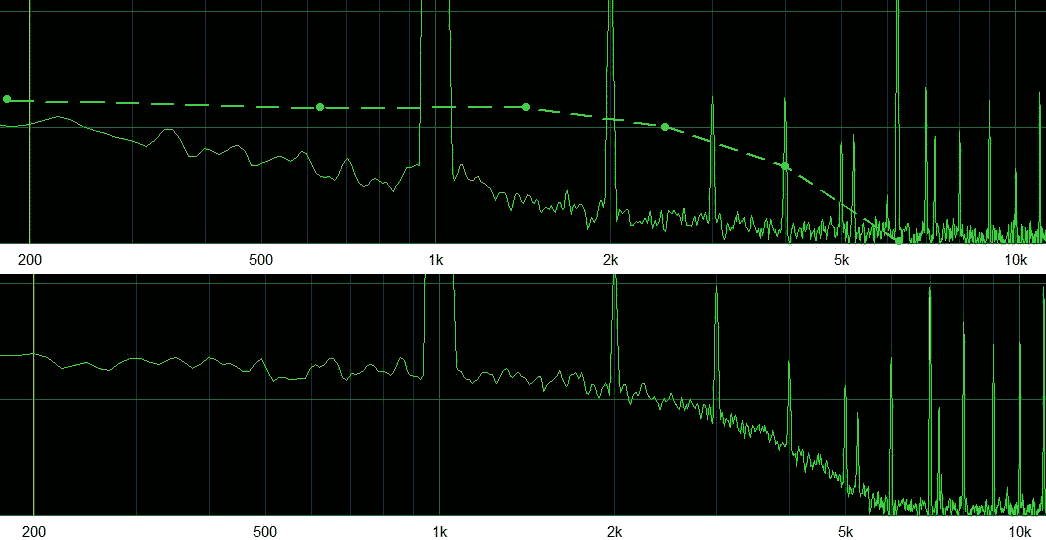Image resolution: width=1046 pixels, height=540 pixels.
Task: Click the 1k label under bottom graph
Action: point(440,532)
